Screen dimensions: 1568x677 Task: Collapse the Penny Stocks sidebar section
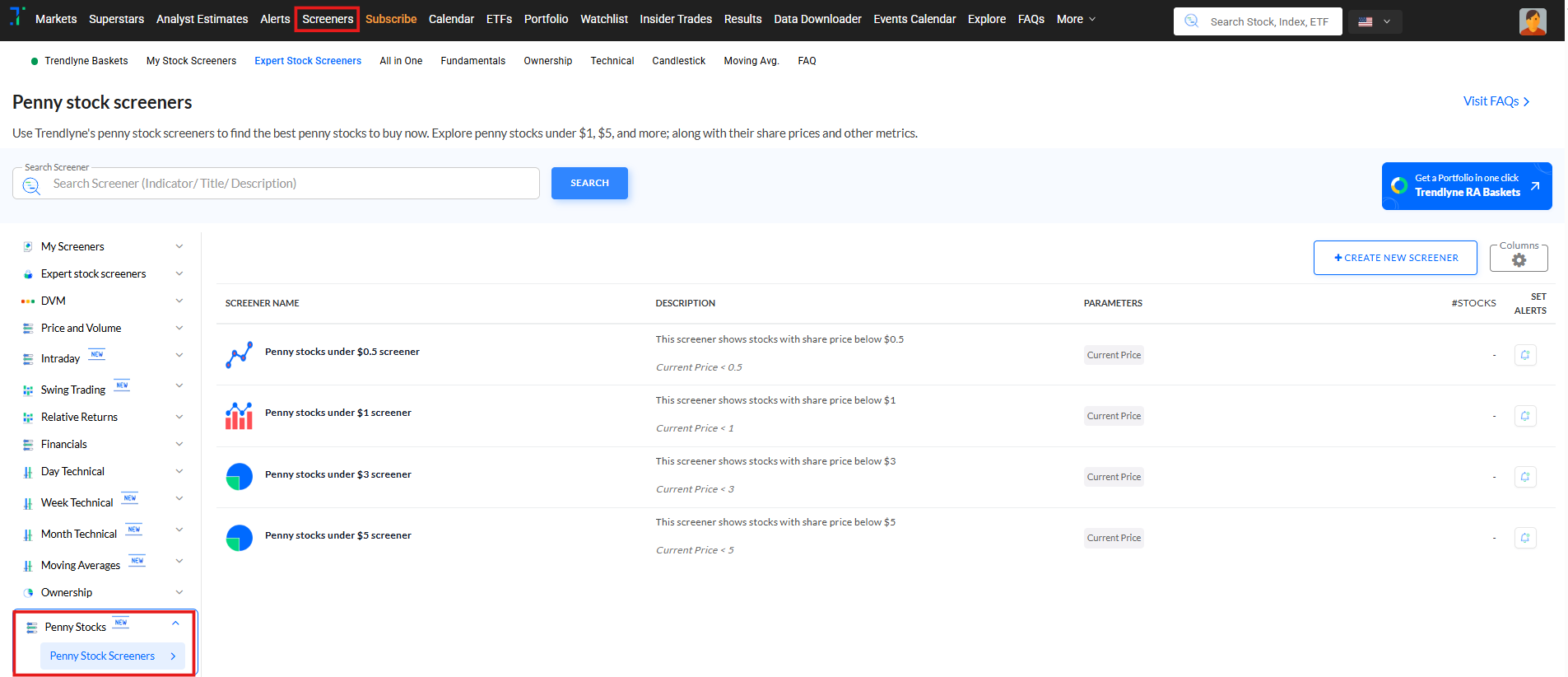(175, 624)
